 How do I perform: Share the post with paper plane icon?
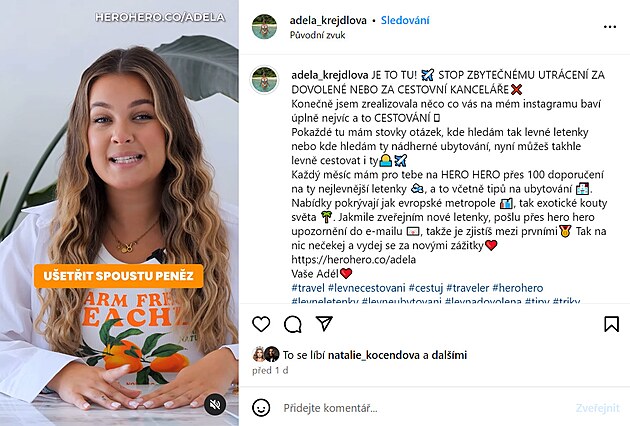pos(324,324)
